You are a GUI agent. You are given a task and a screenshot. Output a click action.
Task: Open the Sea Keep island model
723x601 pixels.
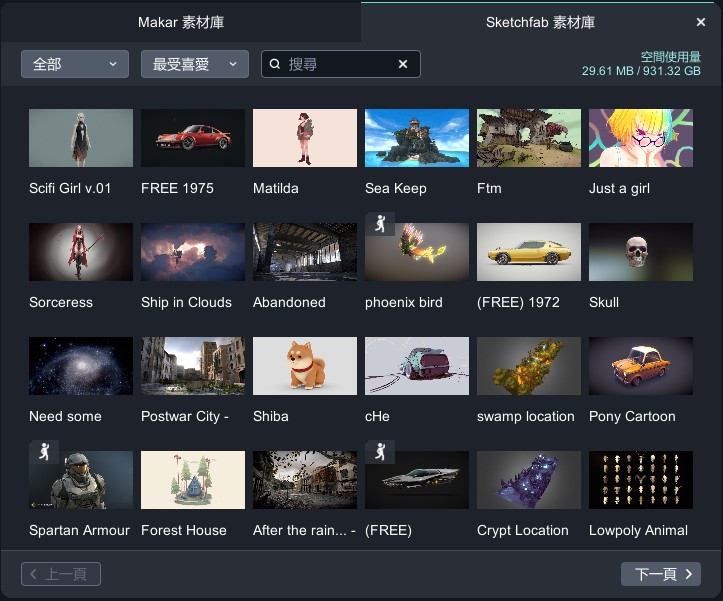tap(417, 138)
